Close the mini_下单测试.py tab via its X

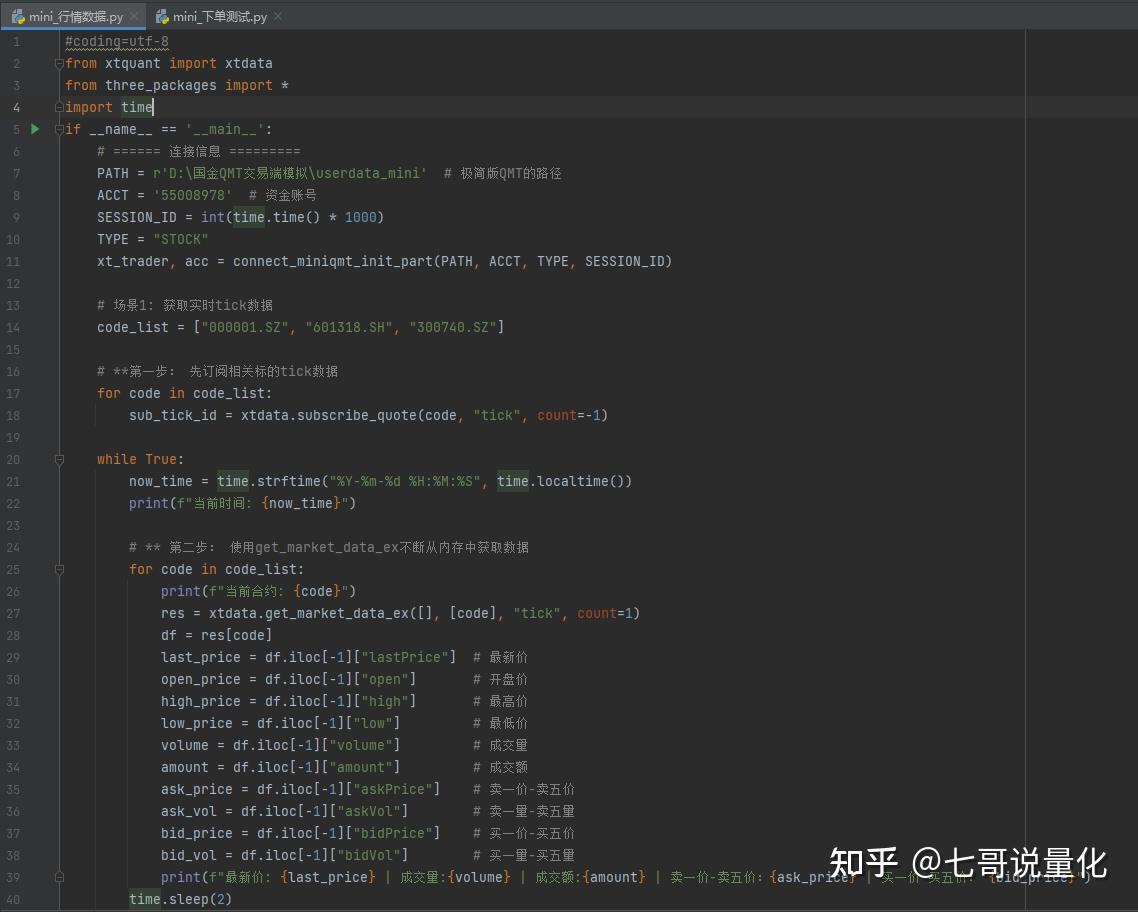click(277, 16)
